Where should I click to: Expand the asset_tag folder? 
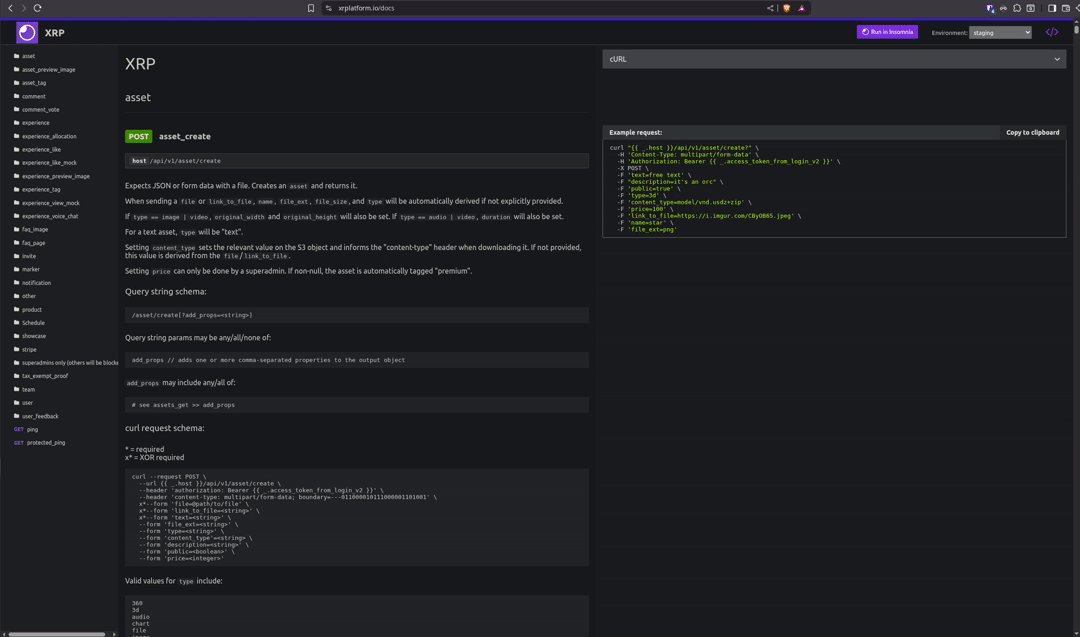tap(34, 83)
